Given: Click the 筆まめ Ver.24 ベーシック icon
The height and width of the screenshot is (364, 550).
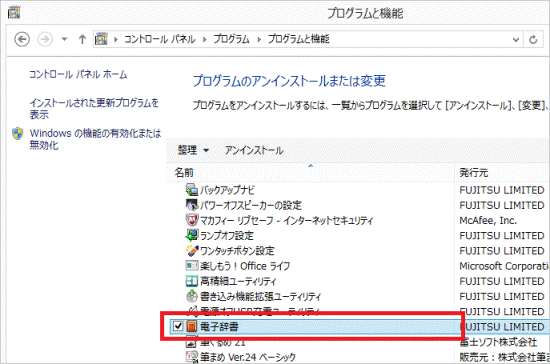Looking at the screenshot, I should (192, 357).
